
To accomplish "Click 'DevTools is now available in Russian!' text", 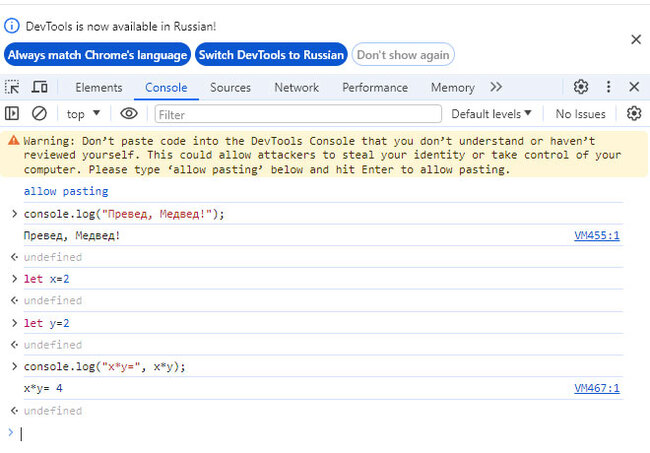I will click(121, 26).
